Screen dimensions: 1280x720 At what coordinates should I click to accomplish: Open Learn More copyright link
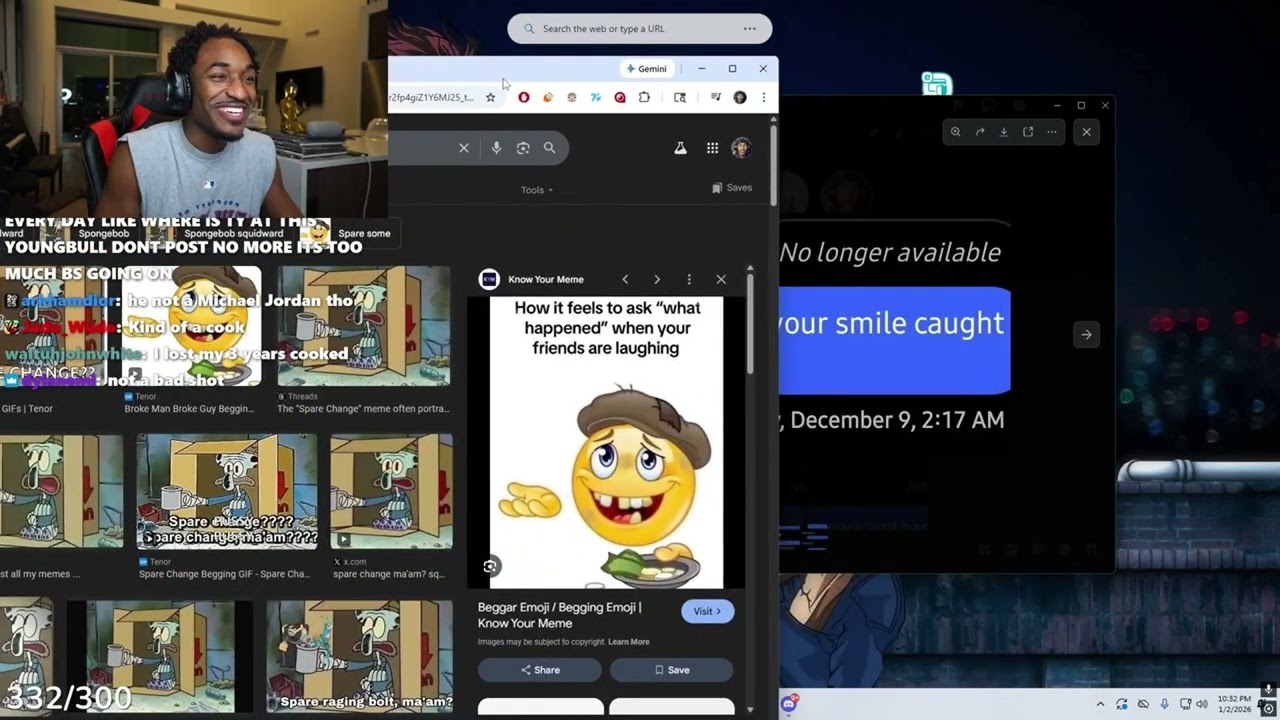[x=629, y=642]
